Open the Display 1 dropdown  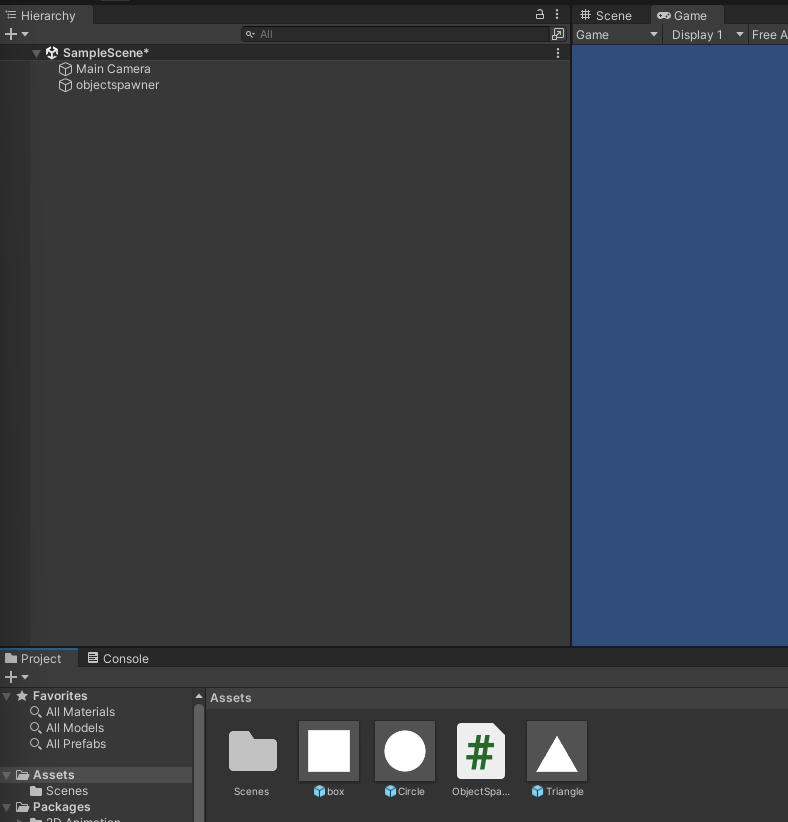pos(706,35)
